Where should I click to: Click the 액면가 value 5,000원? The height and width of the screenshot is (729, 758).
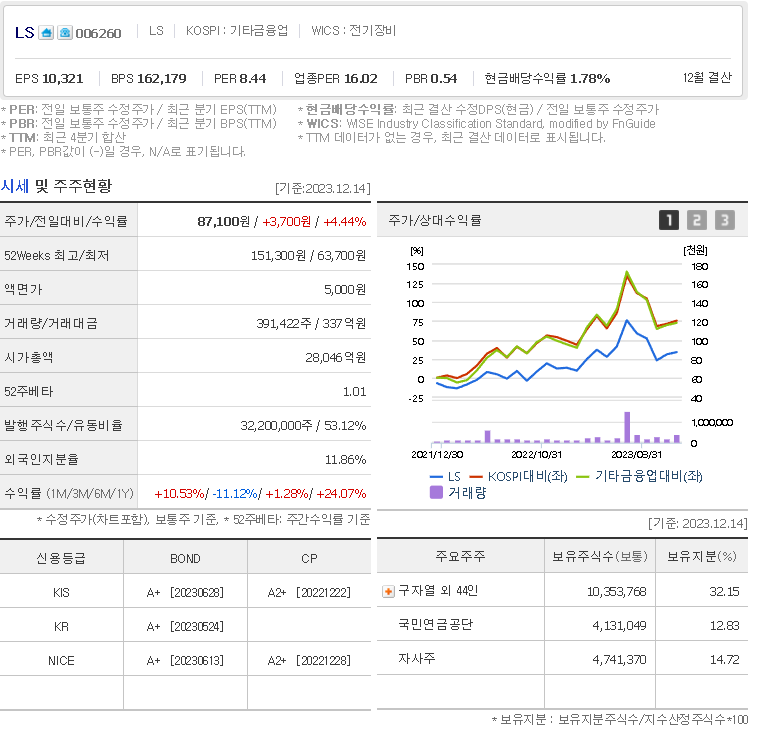coord(345,289)
